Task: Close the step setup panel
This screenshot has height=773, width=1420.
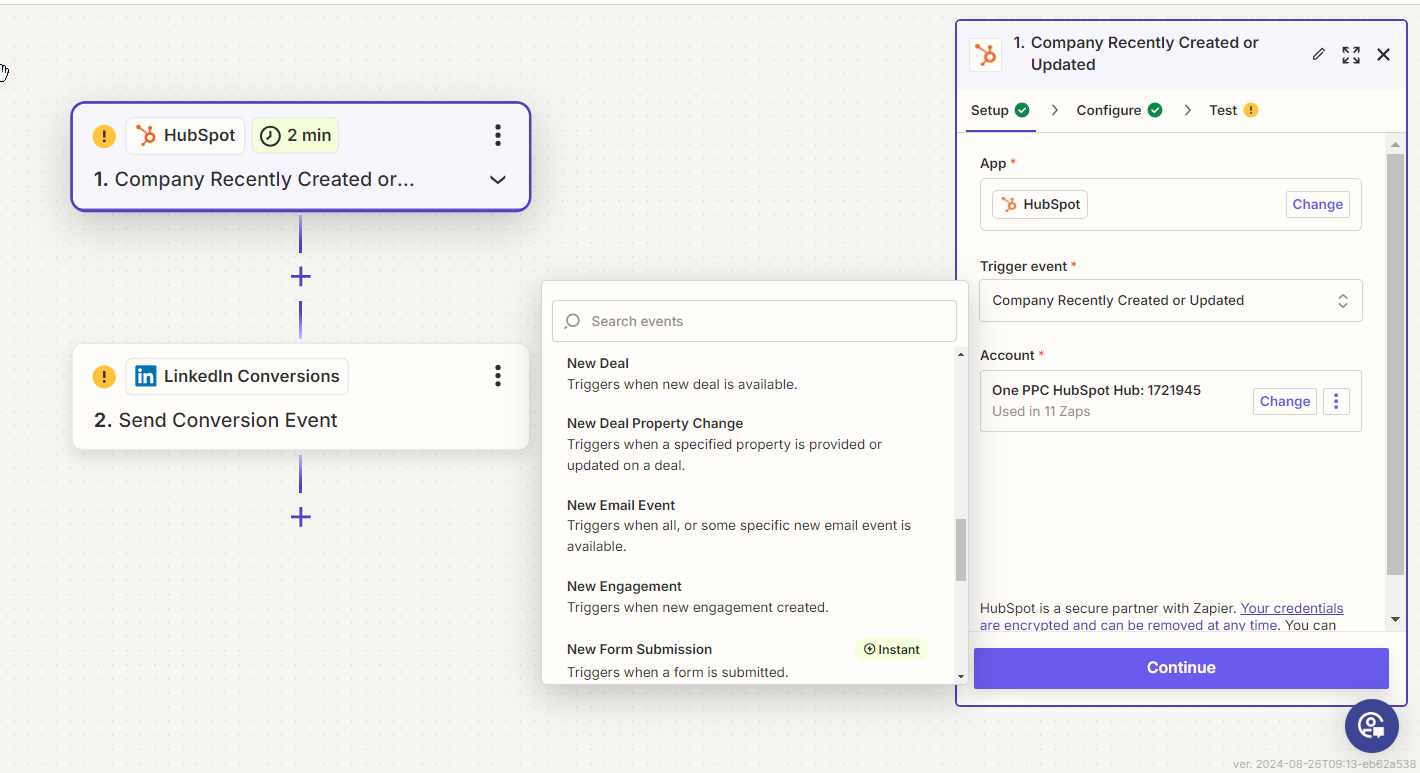Action: 1384,55
